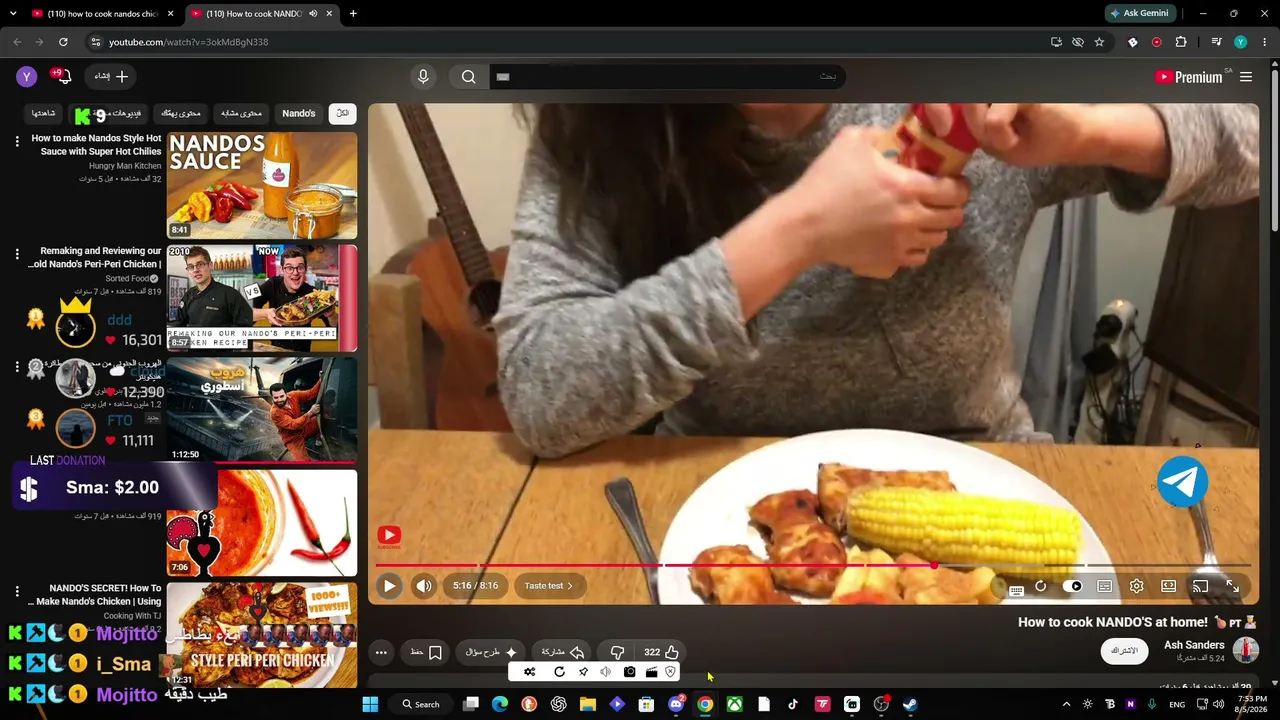
Task: Click the pin icon in floating toolbar
Action: point(583,672)
